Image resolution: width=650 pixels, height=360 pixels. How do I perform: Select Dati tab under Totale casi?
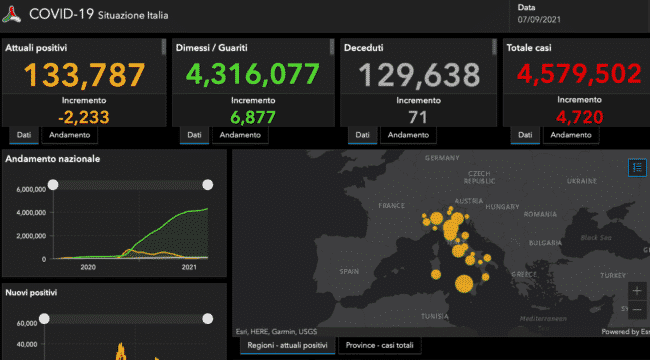(525, 135)
